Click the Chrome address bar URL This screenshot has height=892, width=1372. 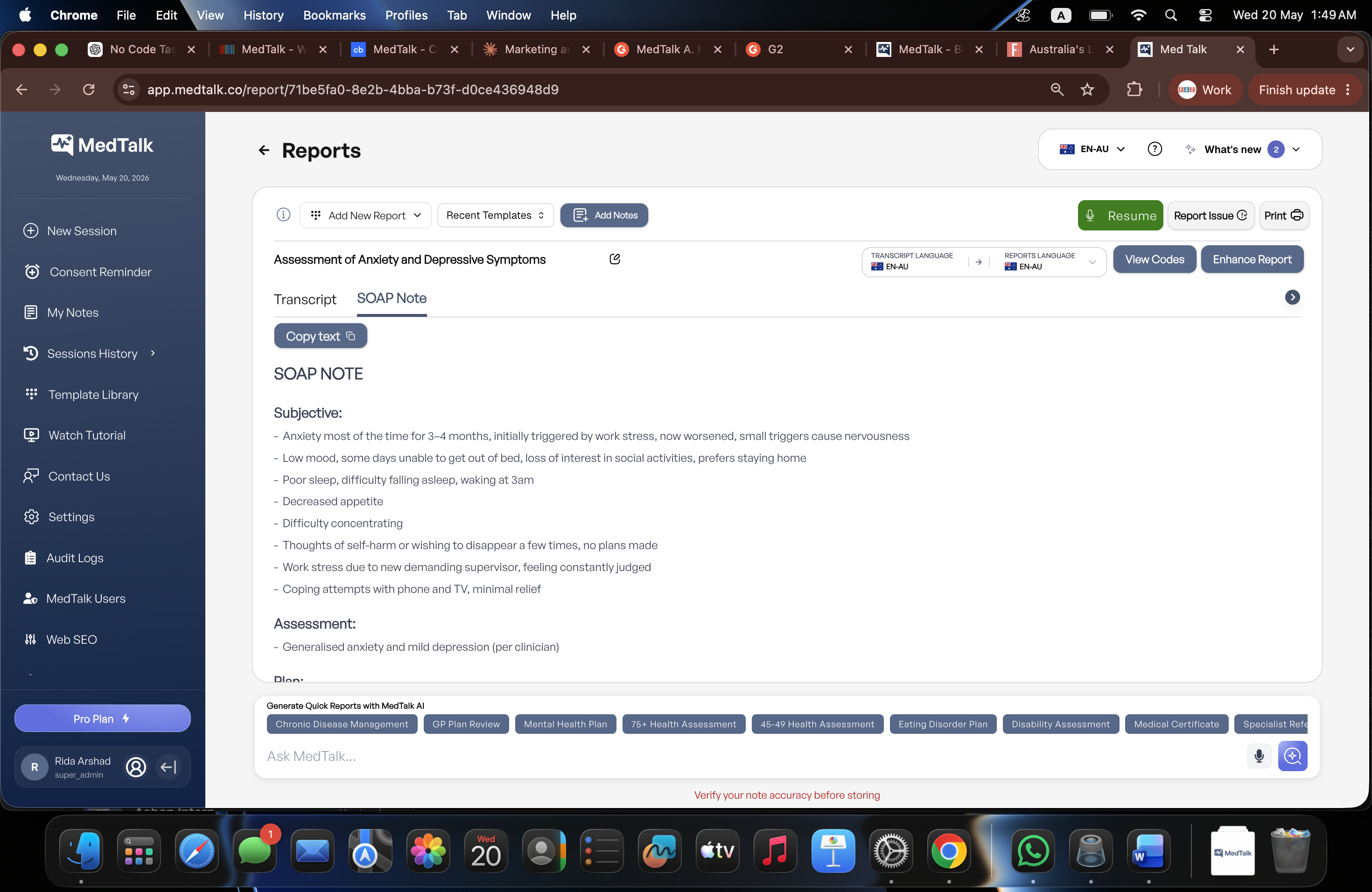pos(352,89)
